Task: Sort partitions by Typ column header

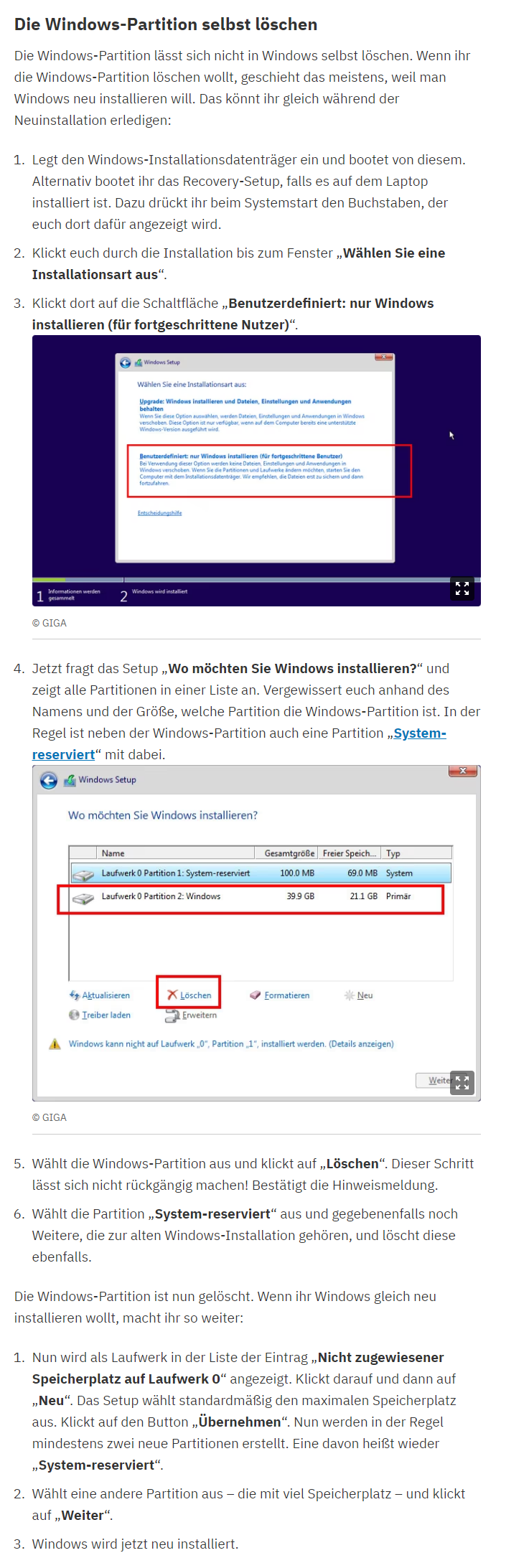Action: pos(416,853)
